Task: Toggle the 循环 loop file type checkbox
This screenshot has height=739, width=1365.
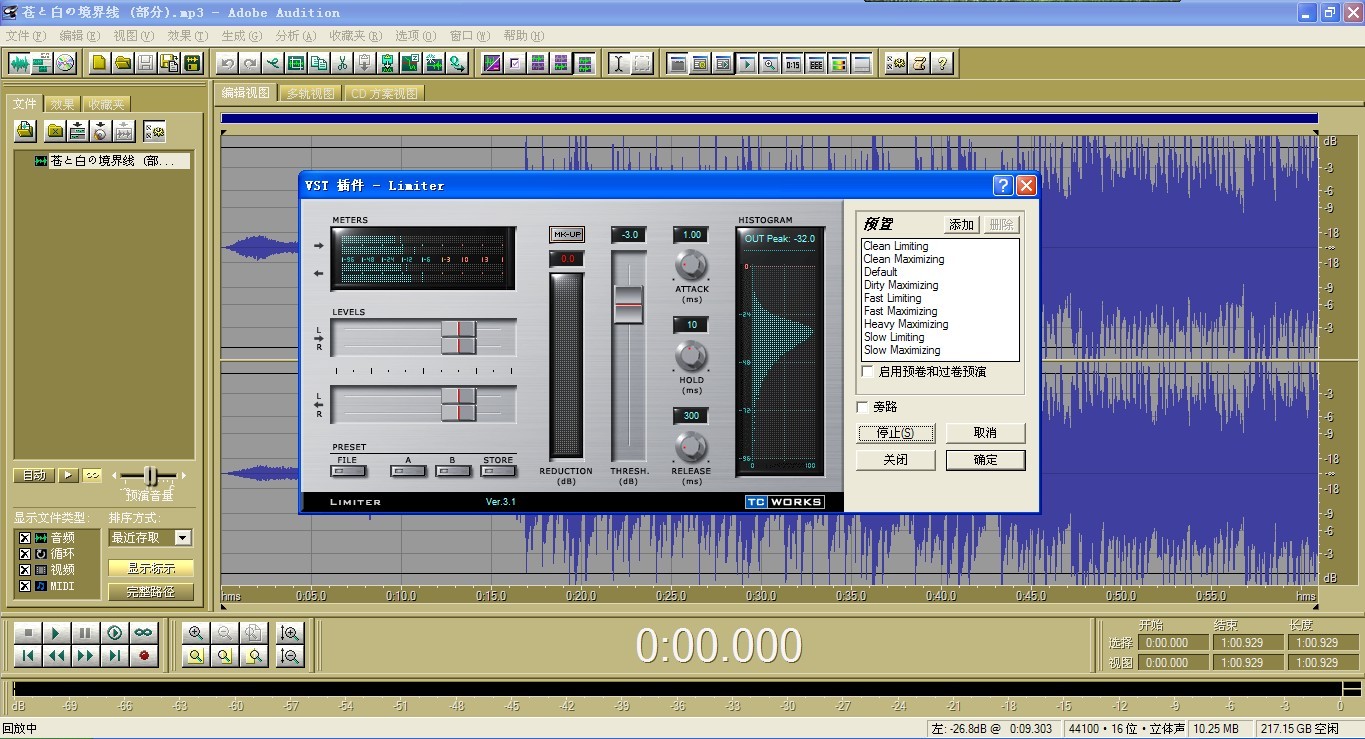Action: pos(25,554)
